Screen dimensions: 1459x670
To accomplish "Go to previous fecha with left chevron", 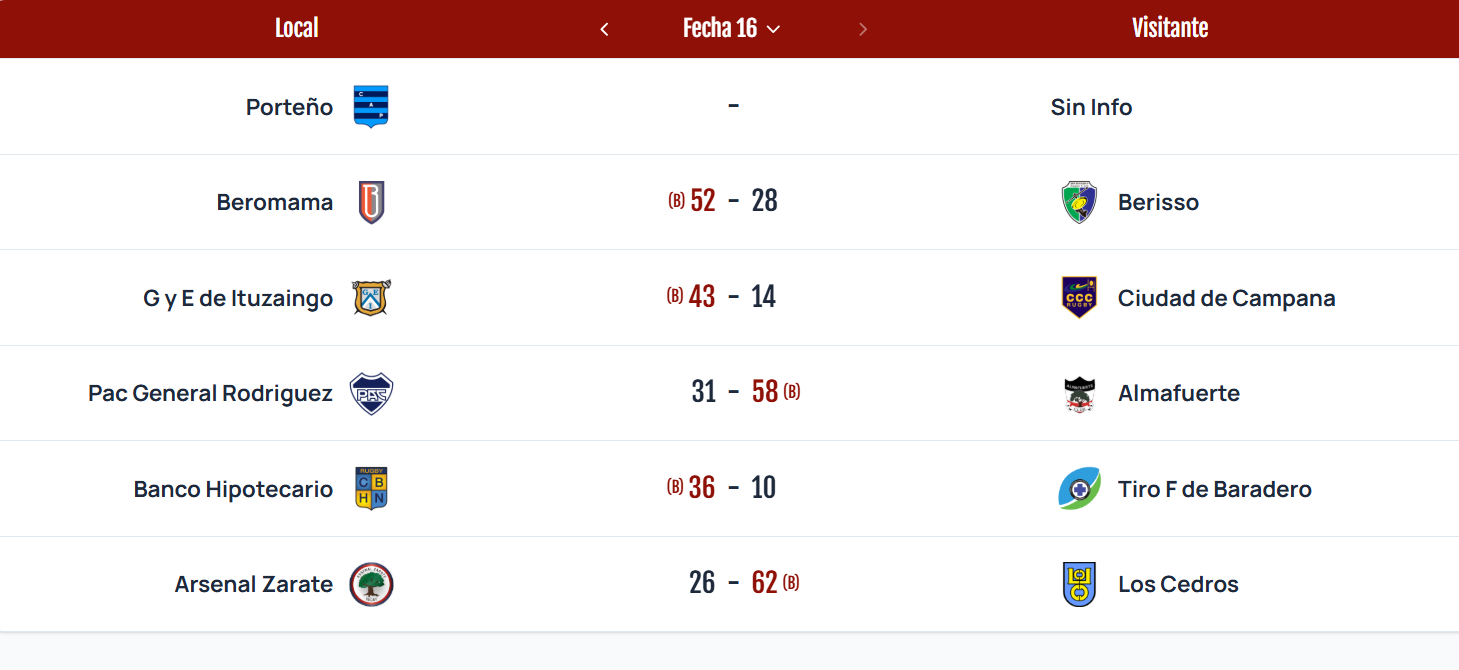I will [604, 29].
